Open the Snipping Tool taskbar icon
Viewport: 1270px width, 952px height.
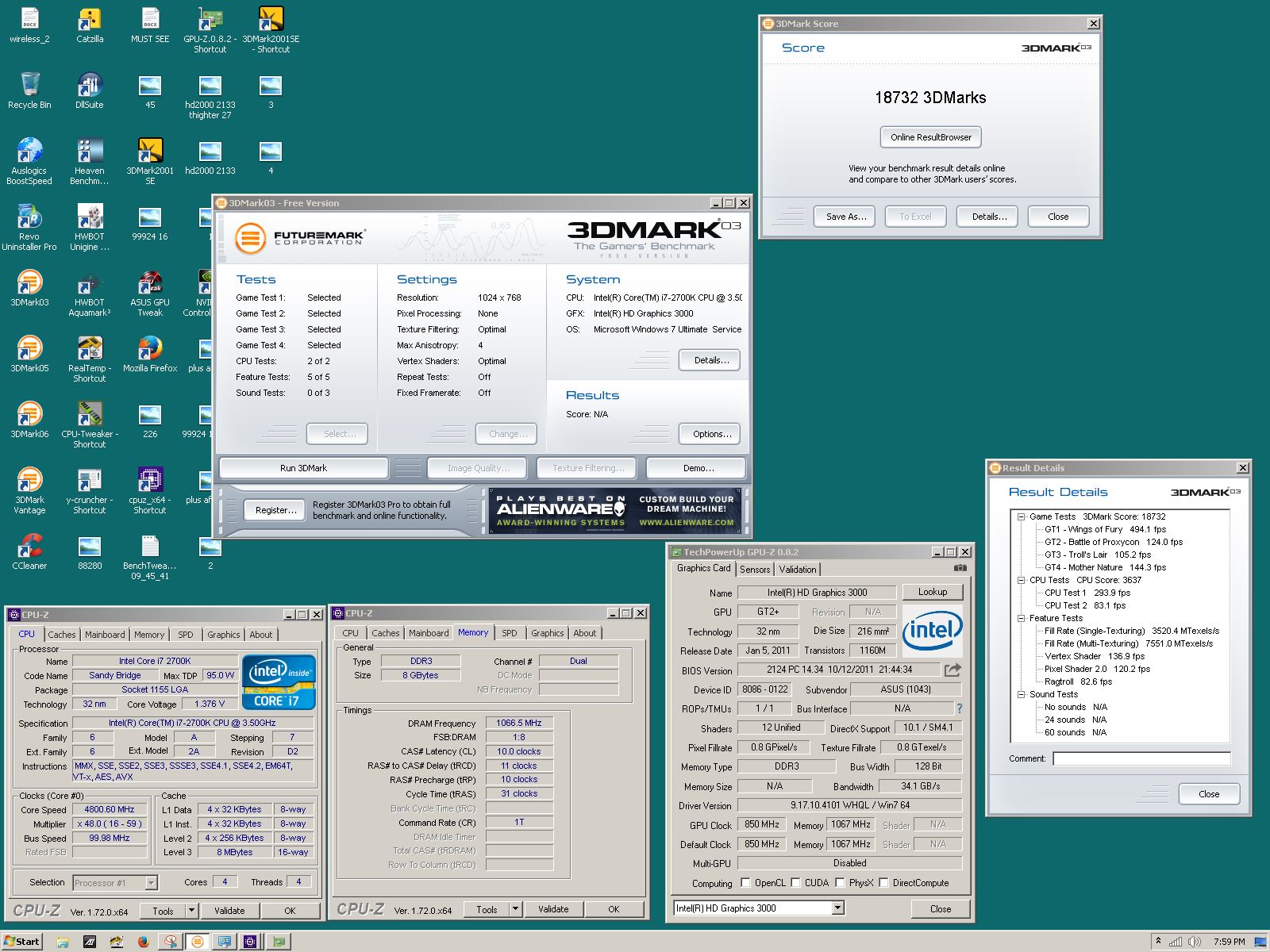pyautogui.click(x=171, y=942)
